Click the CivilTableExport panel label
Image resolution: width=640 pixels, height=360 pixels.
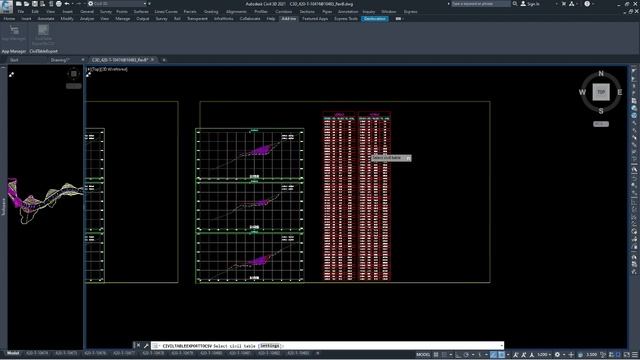coord(44,51)
